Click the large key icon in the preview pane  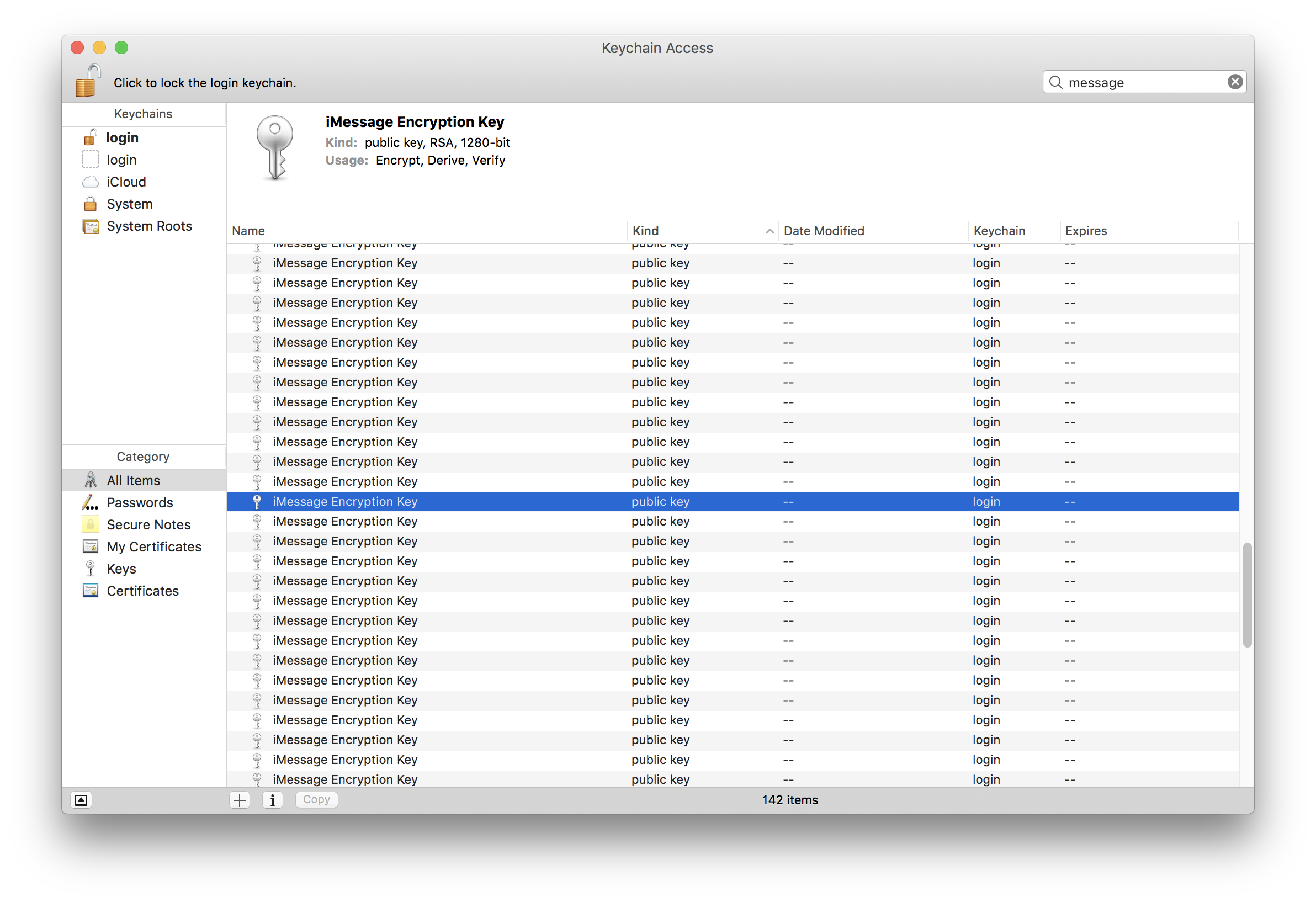[275, 148]
